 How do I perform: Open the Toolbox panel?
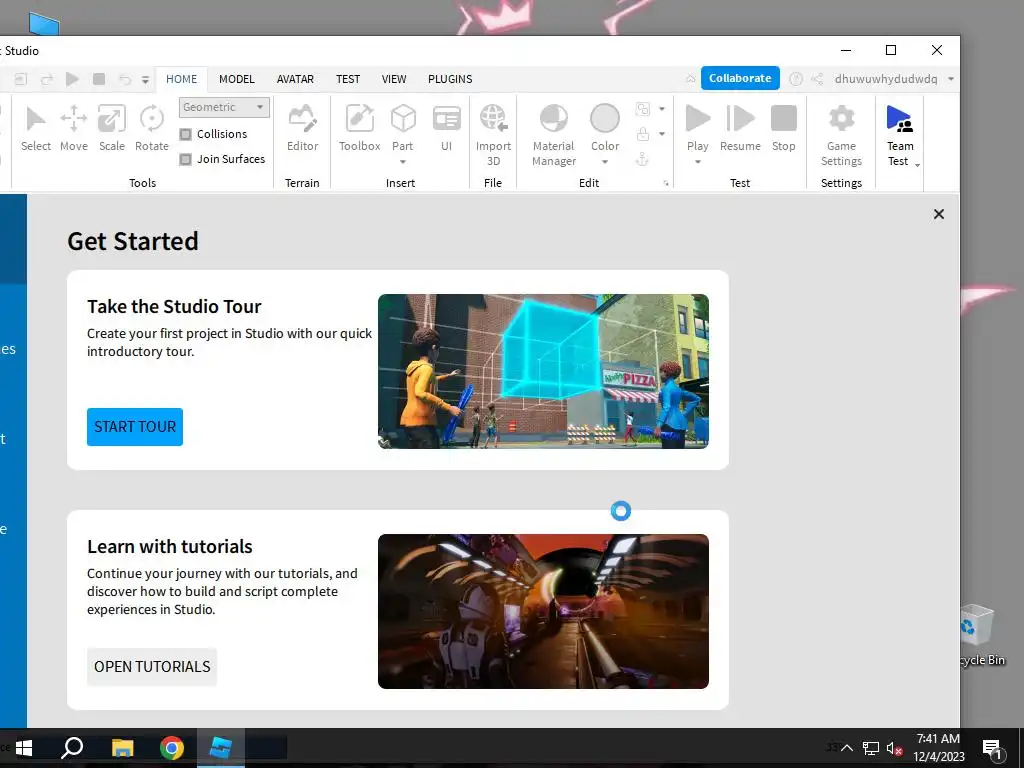tap(359, 129)
